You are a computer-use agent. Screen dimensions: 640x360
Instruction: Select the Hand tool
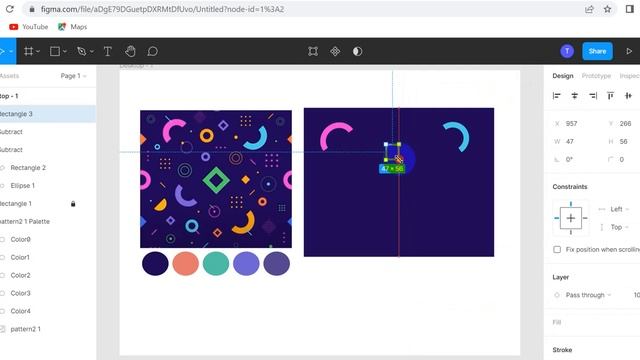point(130,51)
